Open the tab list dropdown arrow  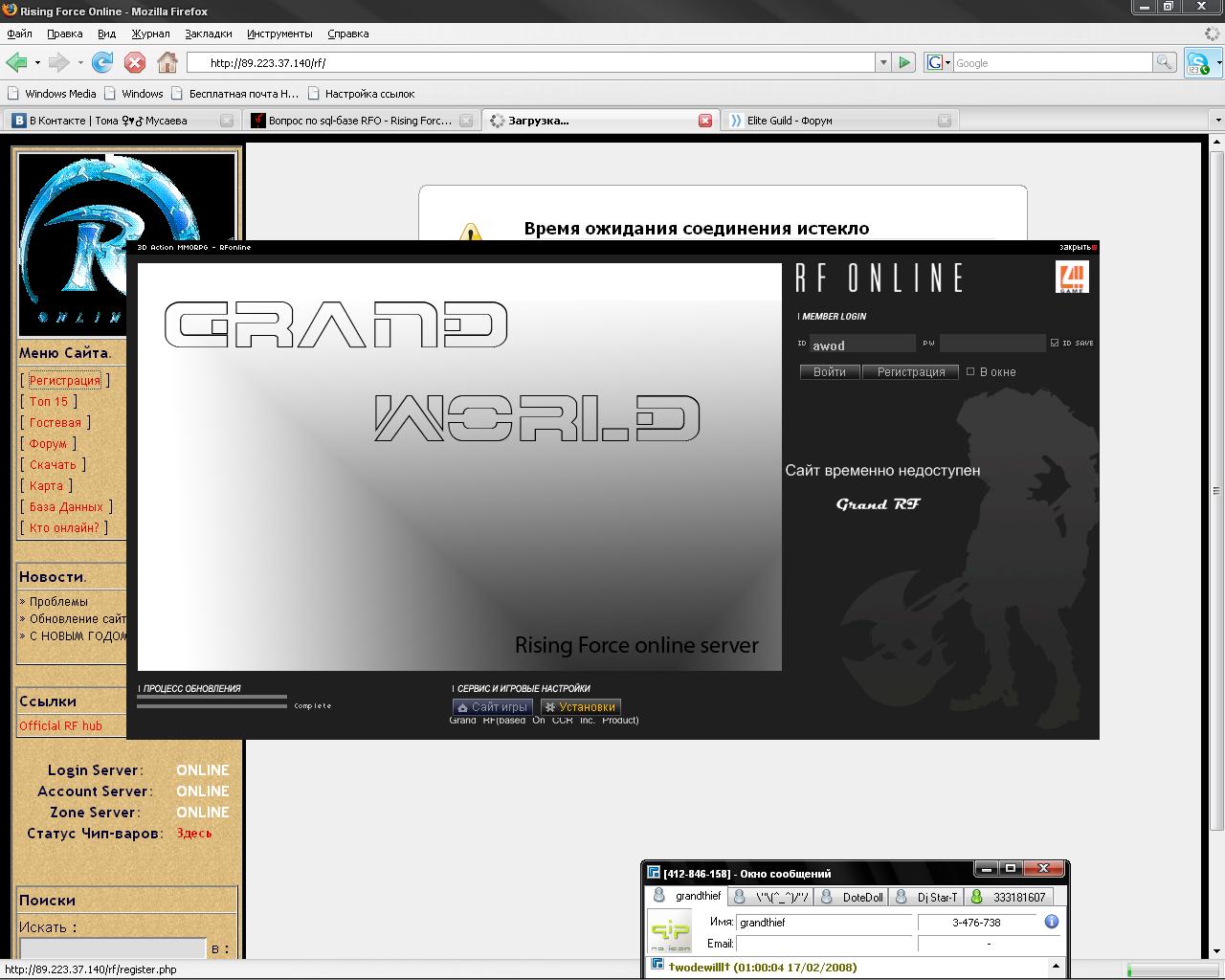1217,121
